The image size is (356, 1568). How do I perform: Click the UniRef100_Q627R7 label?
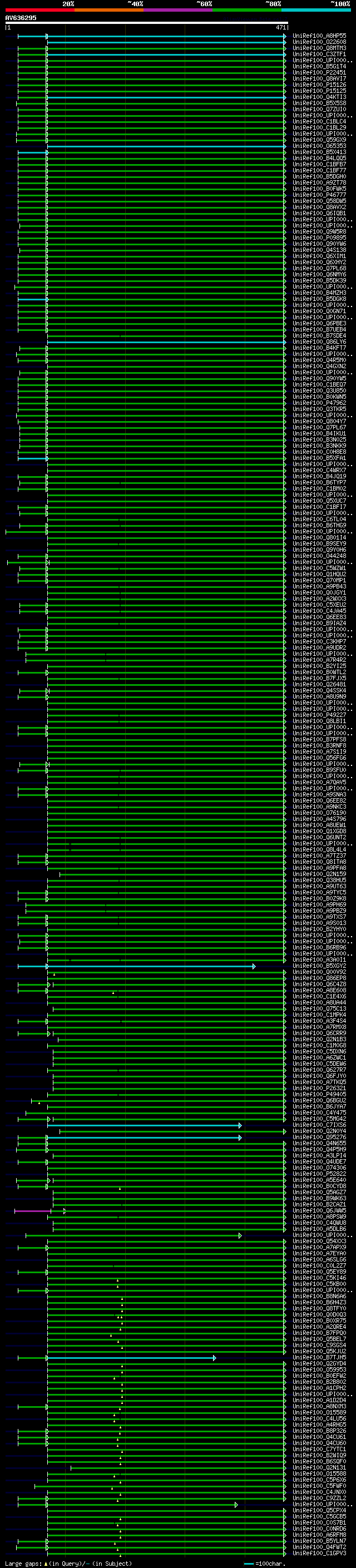click(x=319, y=1070)
